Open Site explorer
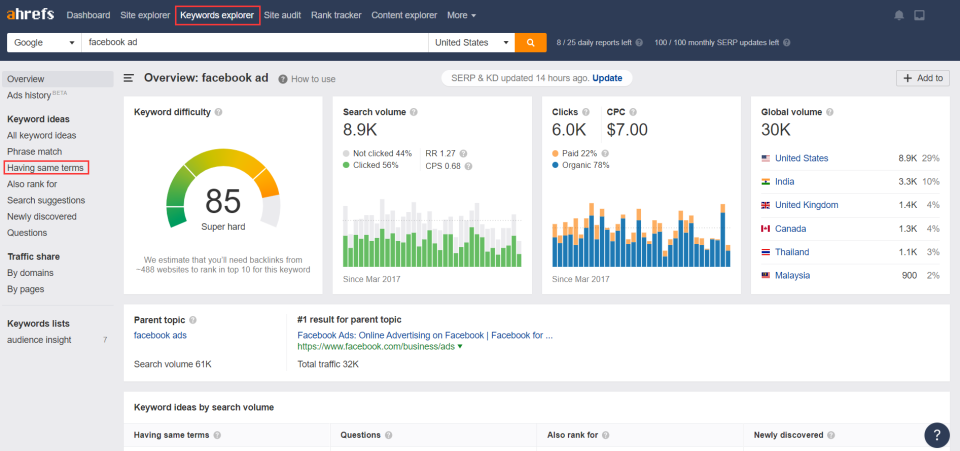The image size is (960, 451). pos(145,15)
